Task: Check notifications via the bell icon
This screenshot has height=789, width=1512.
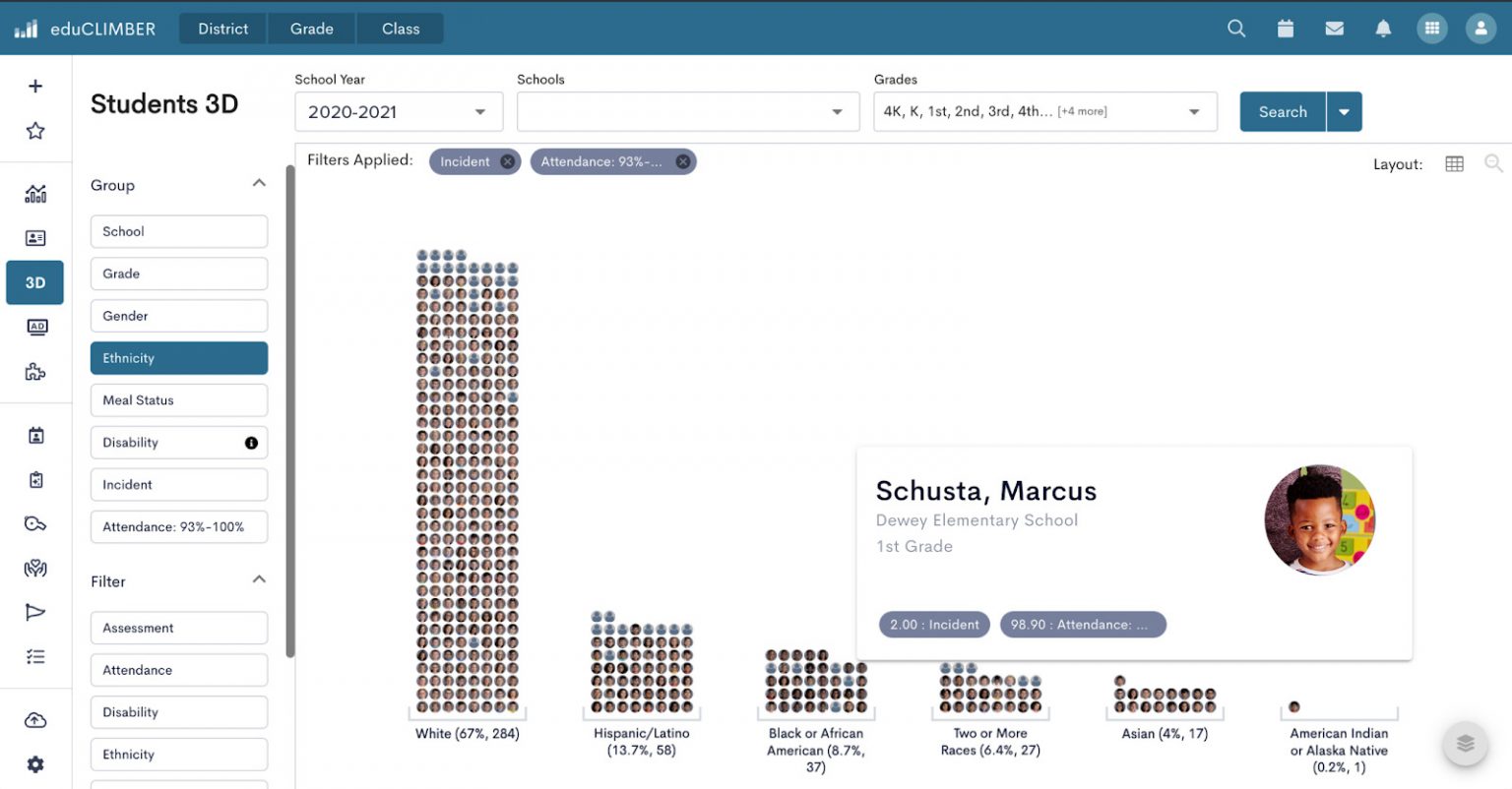Action: (x=1383, y=29)
